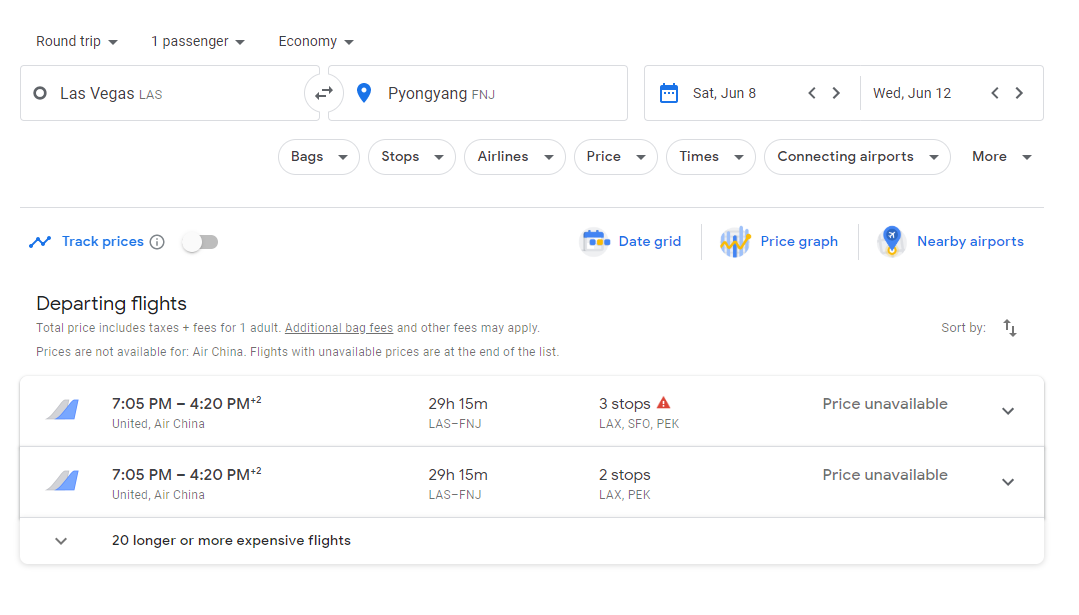This screenshot has height=615, width=1079.
Task: Open the More filters dropdown
Action: 1001,157
